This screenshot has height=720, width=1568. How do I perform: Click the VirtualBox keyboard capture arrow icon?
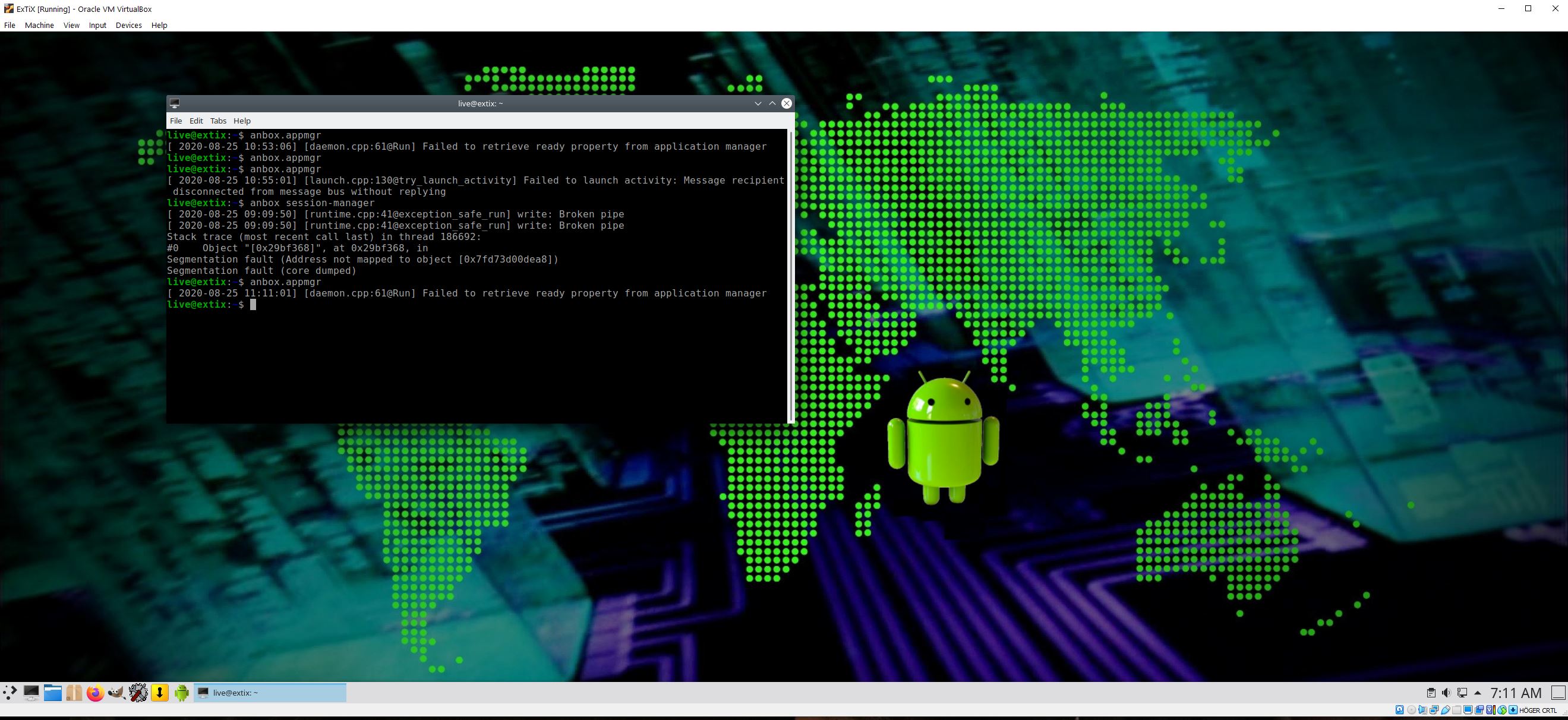click(x=1513, y=710)
